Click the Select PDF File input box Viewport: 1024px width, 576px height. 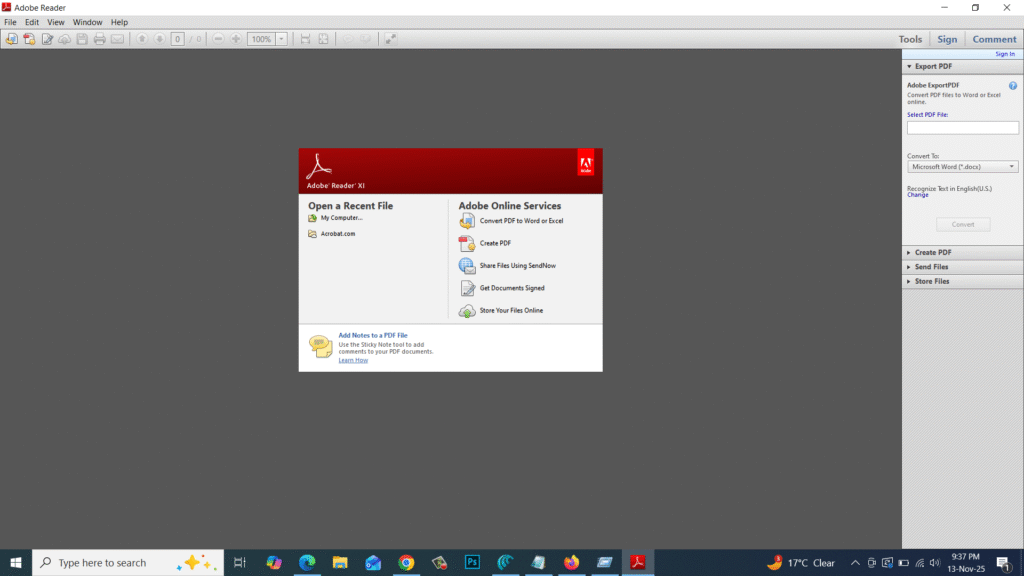point(962,128)
